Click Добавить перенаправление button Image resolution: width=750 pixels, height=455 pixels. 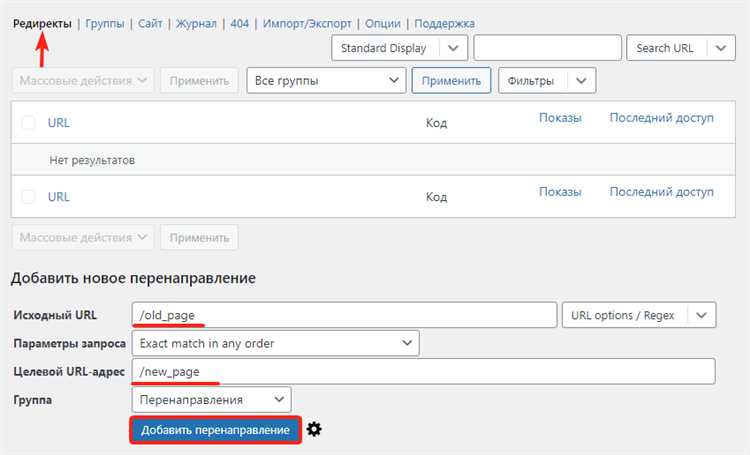(215, 430)
